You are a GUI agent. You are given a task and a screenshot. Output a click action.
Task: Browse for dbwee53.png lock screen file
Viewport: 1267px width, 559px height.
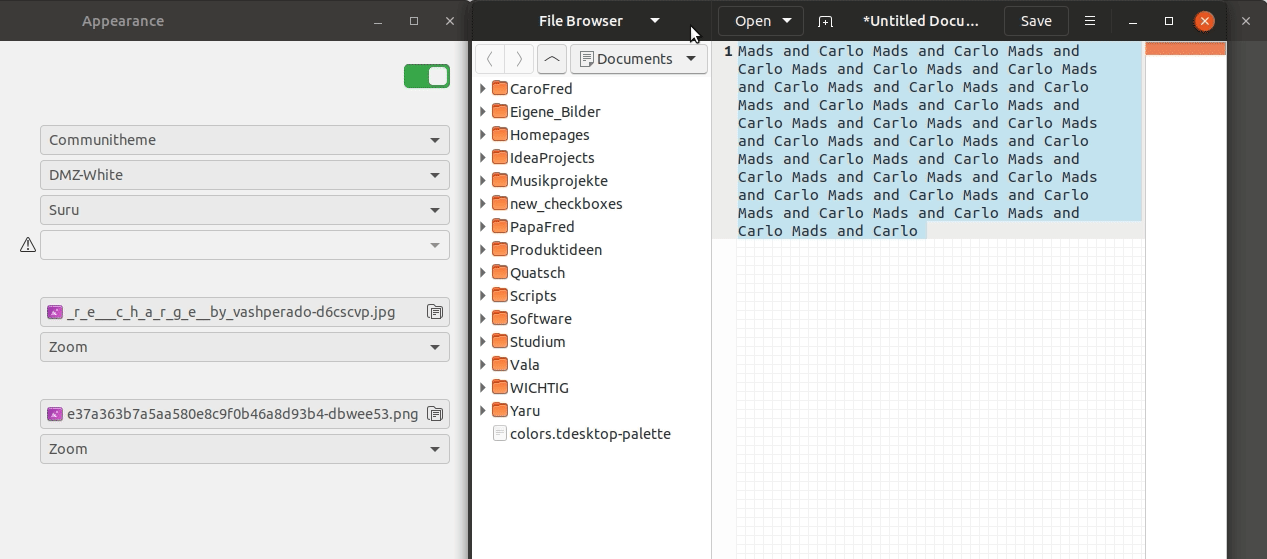tap(435, 414)
